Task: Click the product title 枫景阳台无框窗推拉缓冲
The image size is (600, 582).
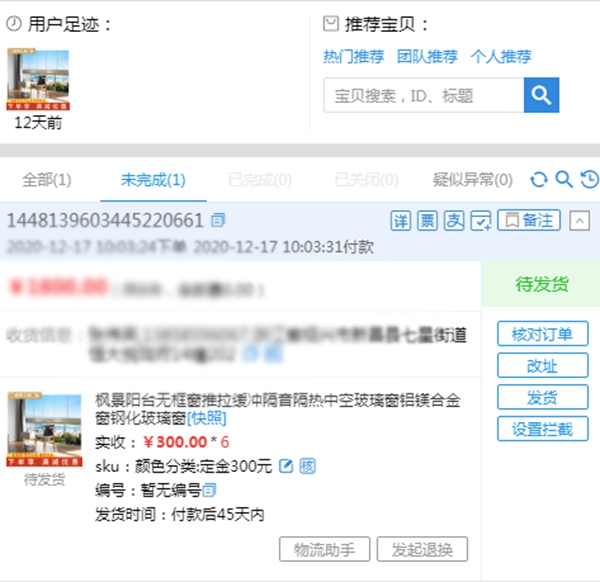Action: 277,409
